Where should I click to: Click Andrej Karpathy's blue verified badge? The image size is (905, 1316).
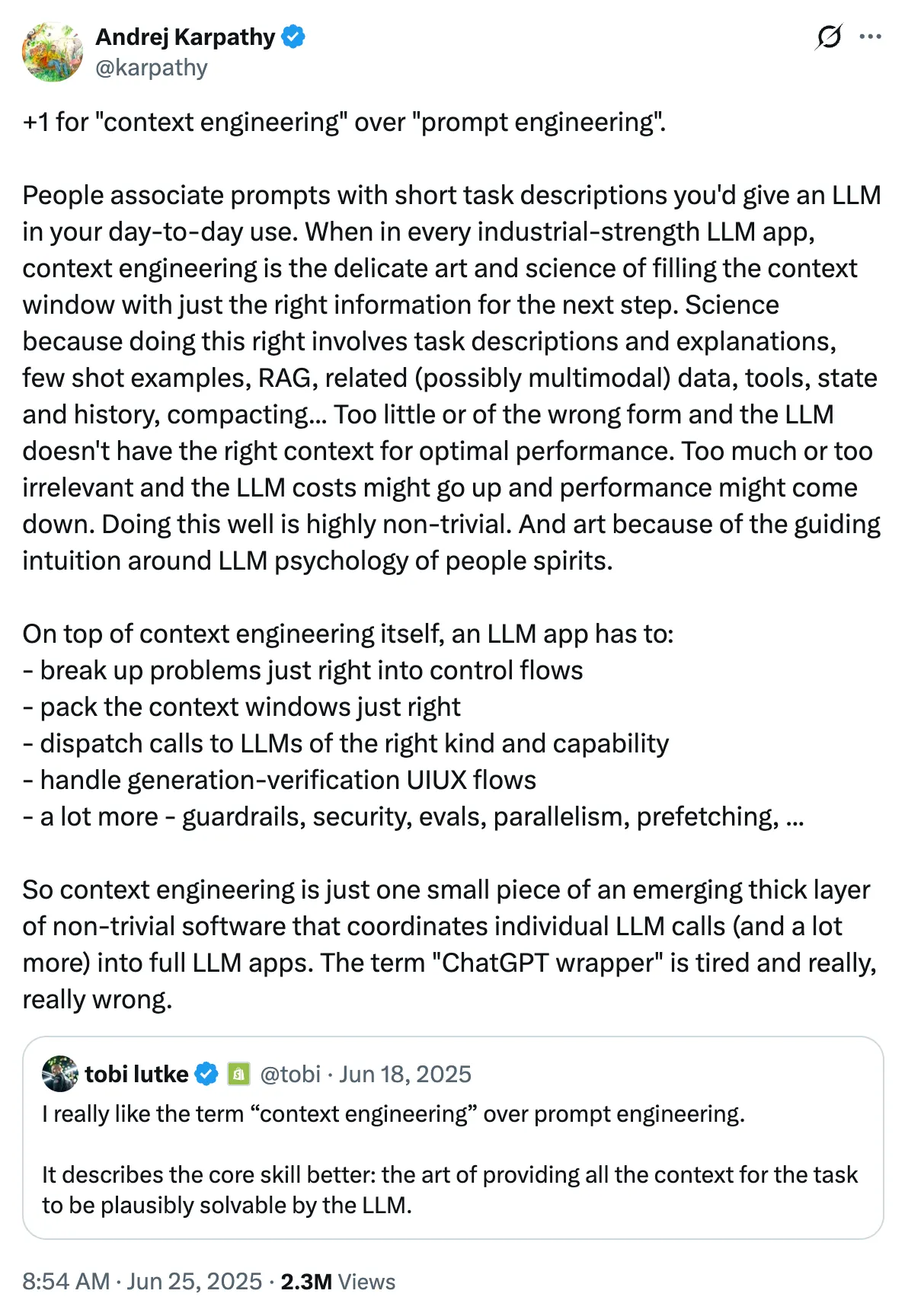[293, 36]
